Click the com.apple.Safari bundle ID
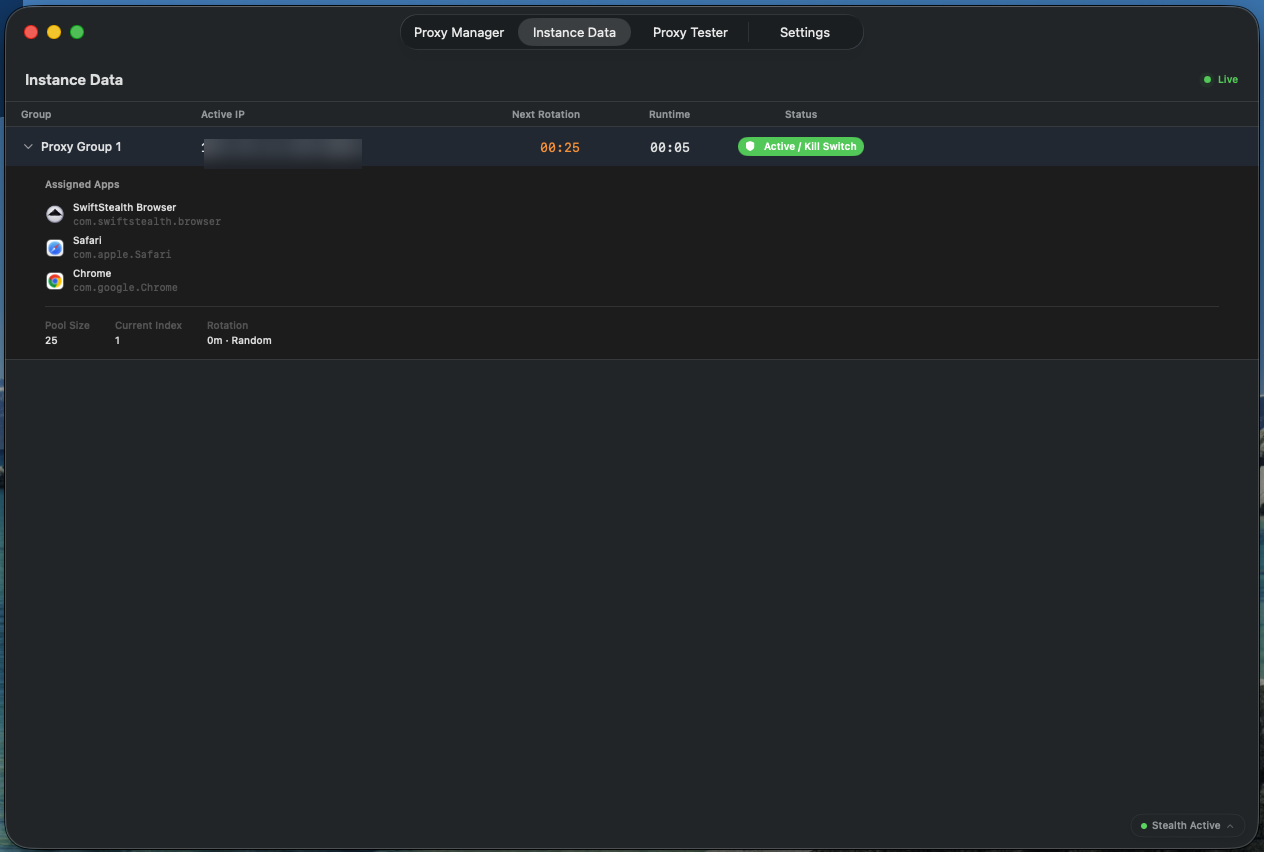Screen dimensions: 1264x852 coord(122,254)
